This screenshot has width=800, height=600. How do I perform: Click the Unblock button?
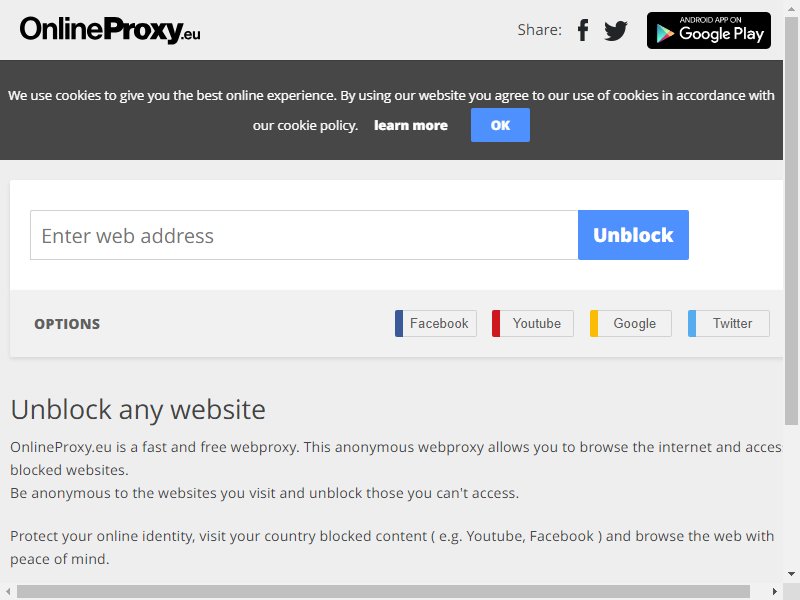(633, 235)
